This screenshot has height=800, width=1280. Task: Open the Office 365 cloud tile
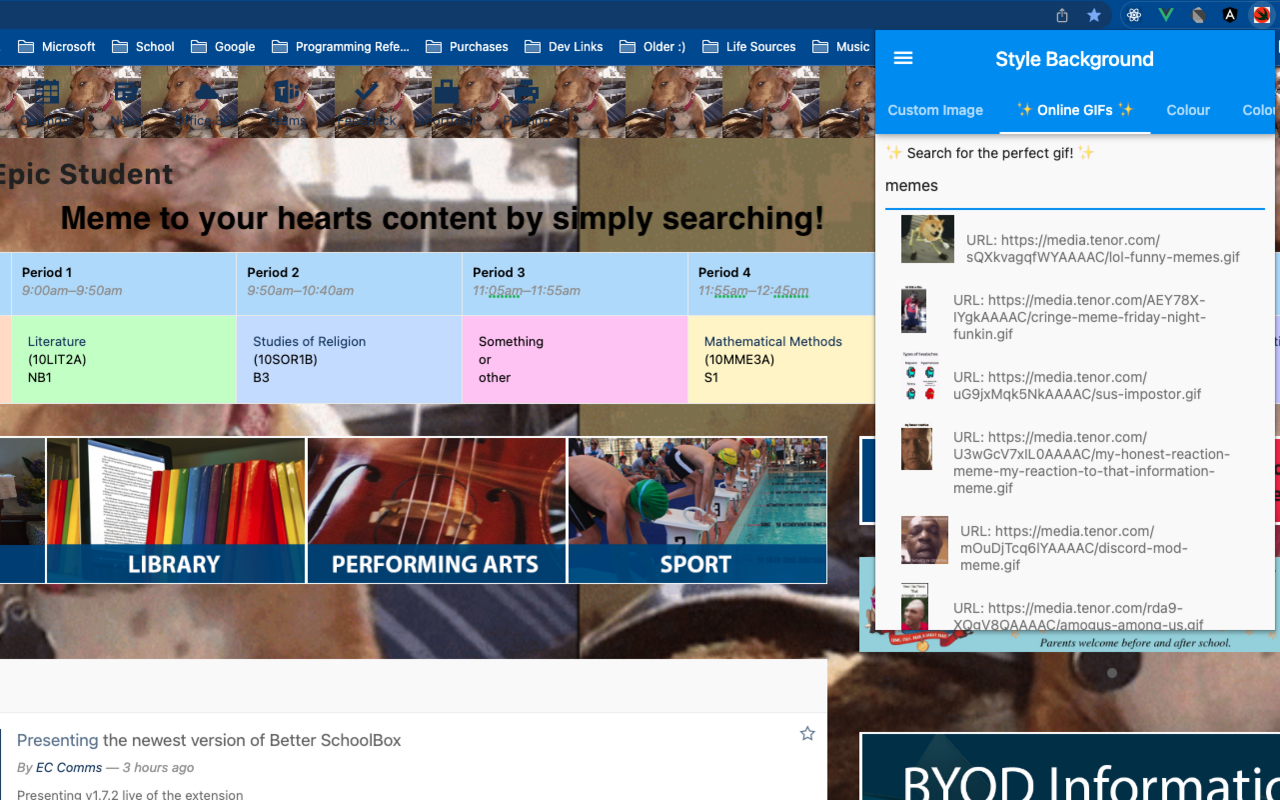[206, 93]
